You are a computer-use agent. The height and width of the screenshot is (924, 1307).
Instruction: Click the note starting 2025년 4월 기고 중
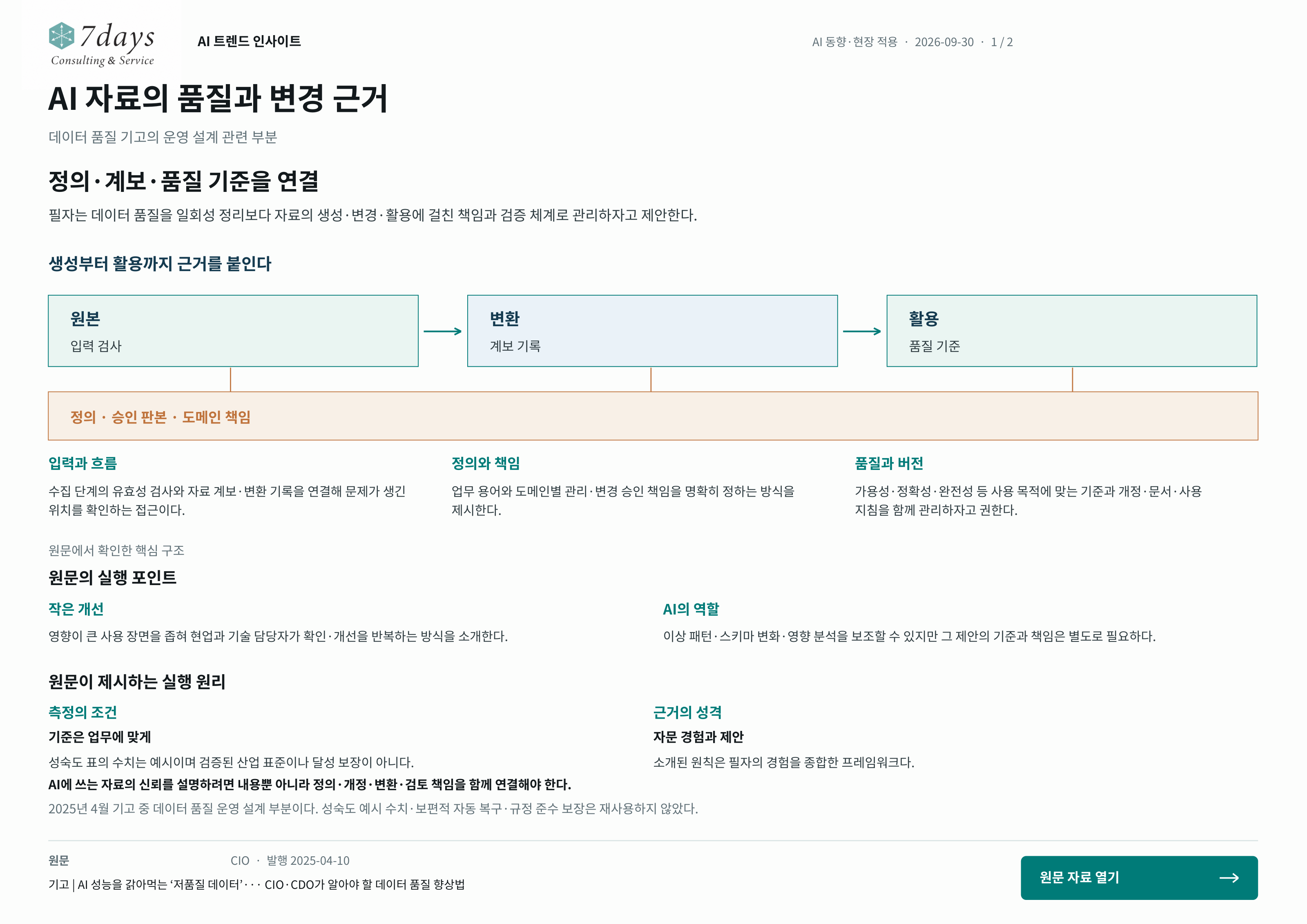373,808
